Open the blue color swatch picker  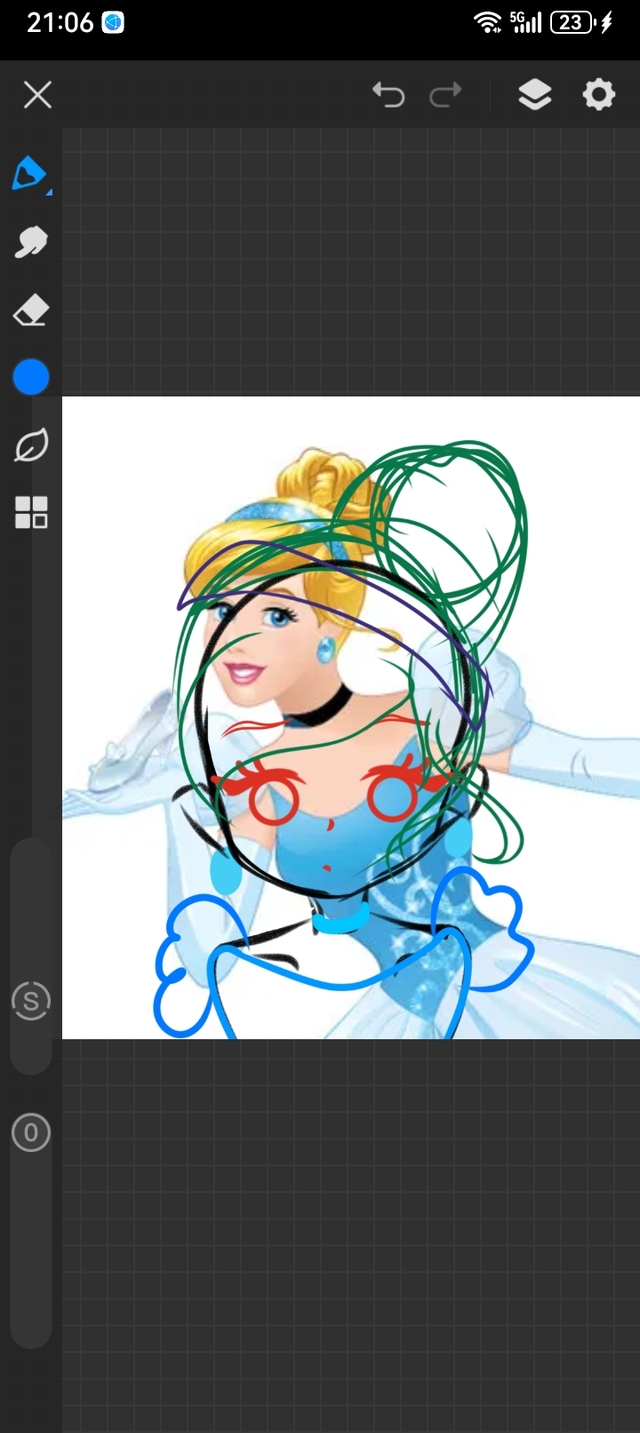(x=31, y=377)
